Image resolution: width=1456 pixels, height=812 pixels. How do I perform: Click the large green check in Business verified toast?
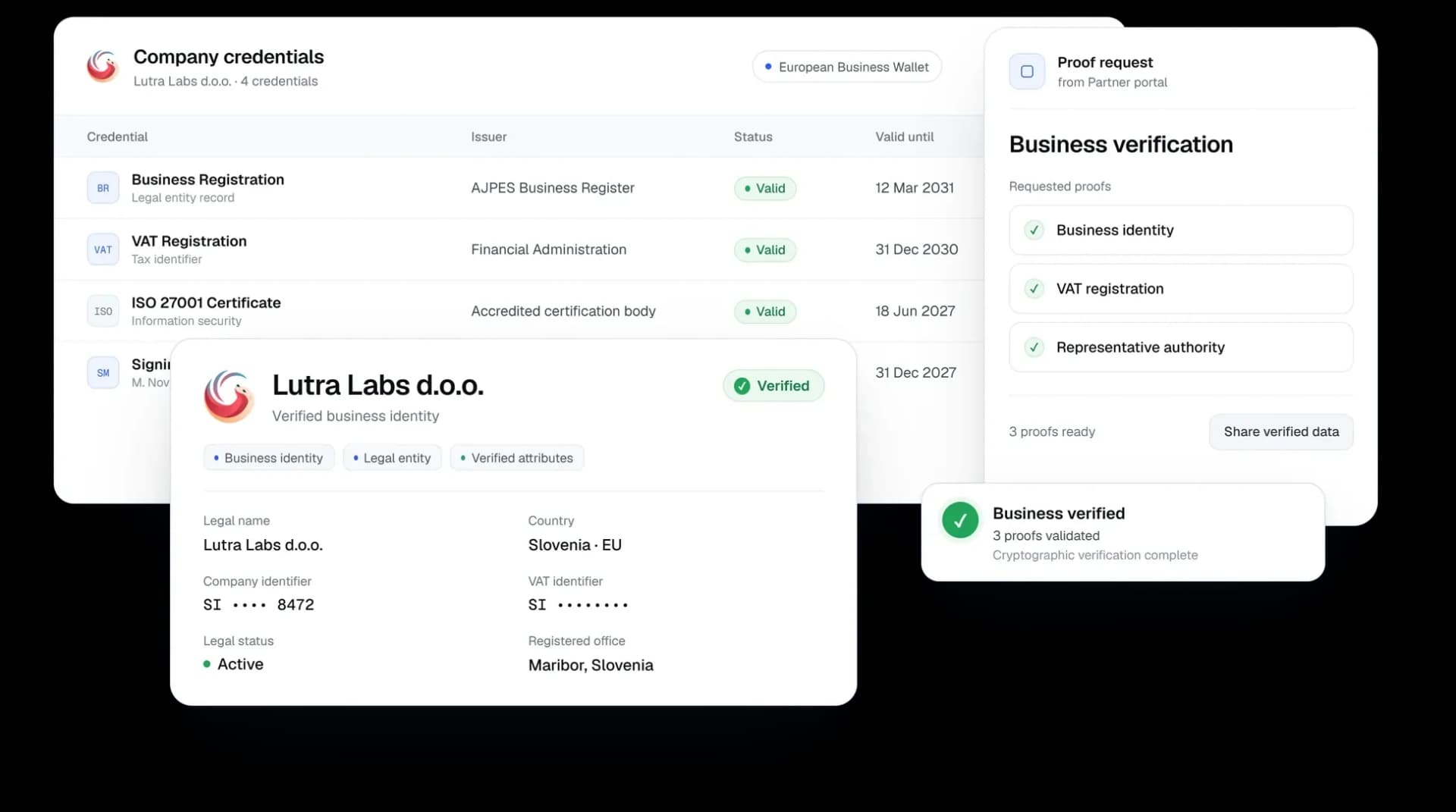click(960, 520)
